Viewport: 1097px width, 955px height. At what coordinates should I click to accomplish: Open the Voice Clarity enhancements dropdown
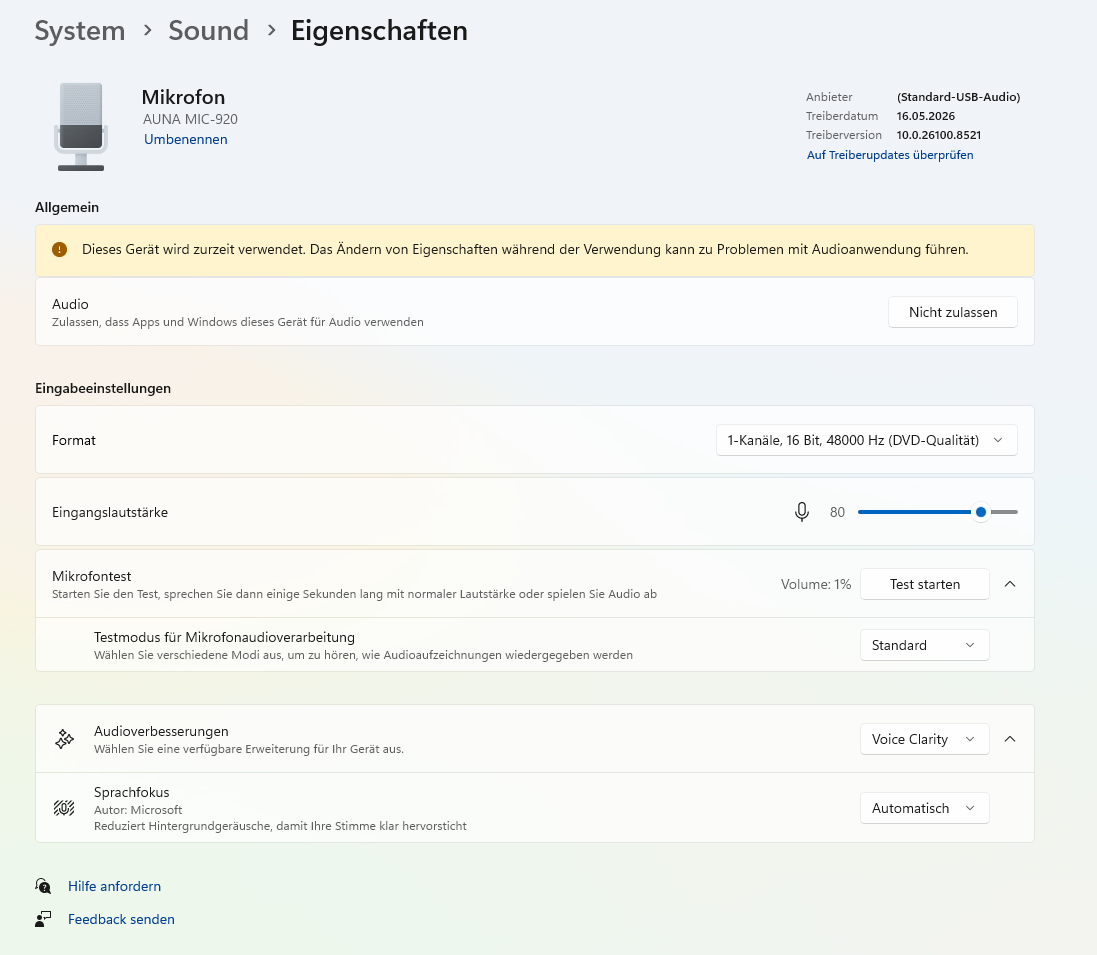point(924,740)
